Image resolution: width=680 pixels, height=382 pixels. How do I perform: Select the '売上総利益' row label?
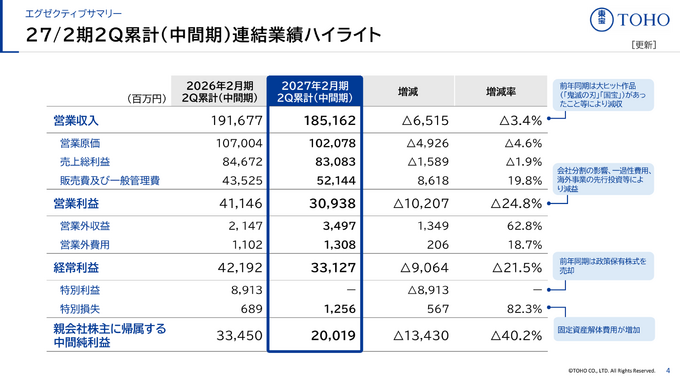(x=85, y=162)
